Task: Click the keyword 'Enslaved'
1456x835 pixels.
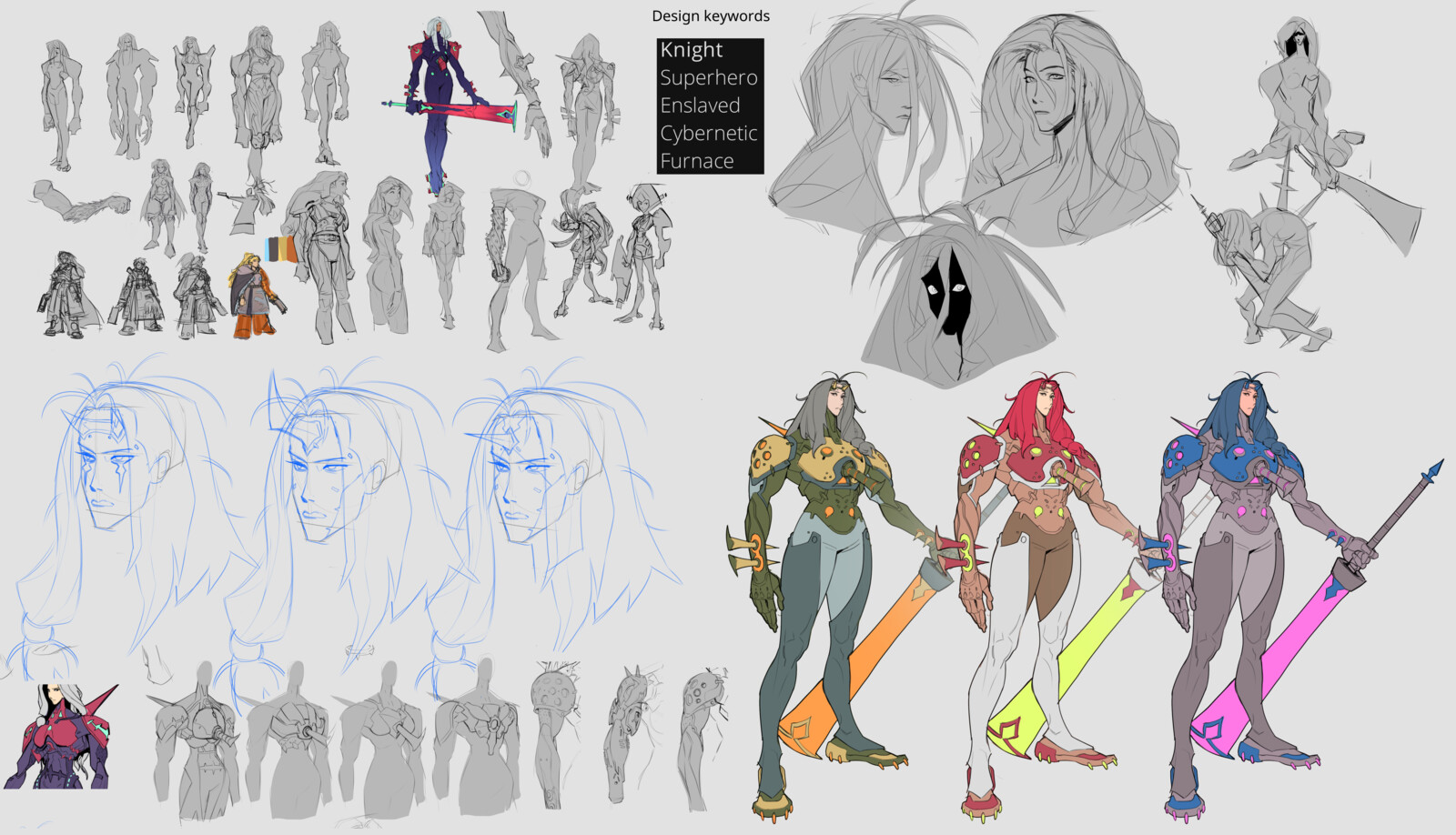Action: coord(700,106)
